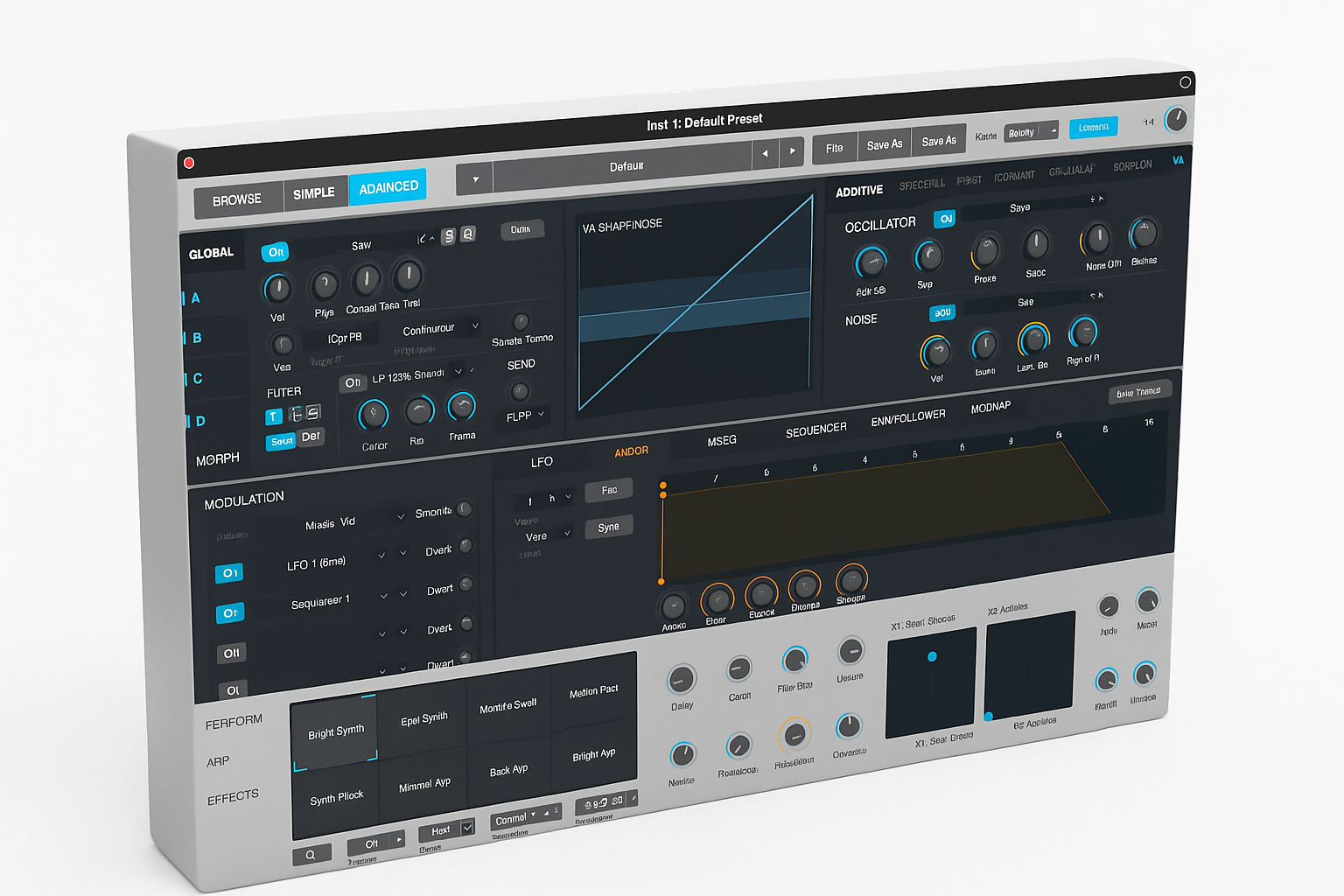Open the MODNAP tab

tap(990, 408)
